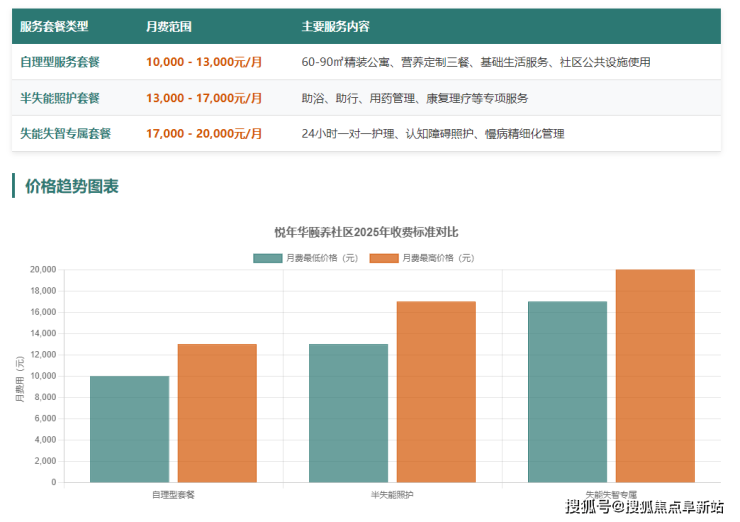Image resolution: width=740 pixels, height=522 pixels.
Task: Click the 10,000 - 13,000元/月 price
Action: pyautogui.click(x=204, y=62)
